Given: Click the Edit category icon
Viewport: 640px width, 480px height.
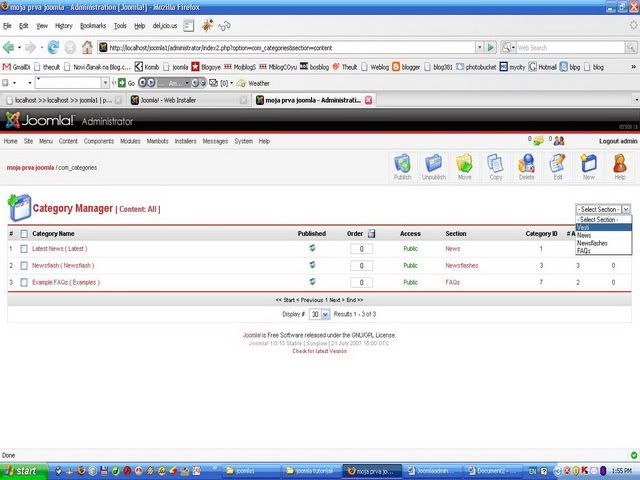Looking at the screenshot, I should [x=558, y=167].
